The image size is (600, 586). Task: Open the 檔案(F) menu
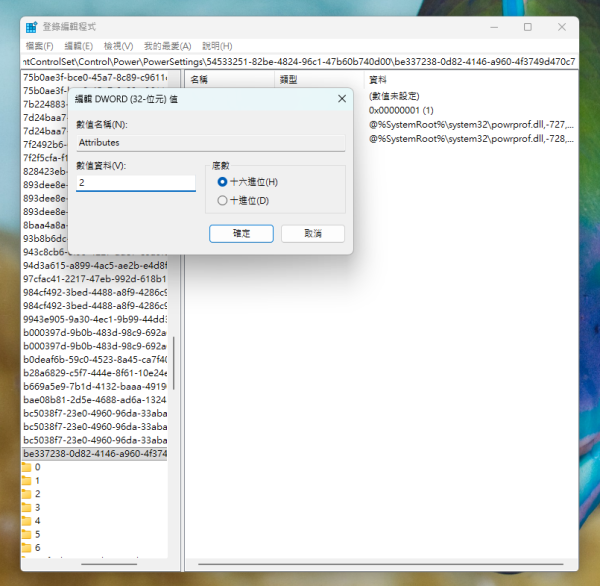39,46
